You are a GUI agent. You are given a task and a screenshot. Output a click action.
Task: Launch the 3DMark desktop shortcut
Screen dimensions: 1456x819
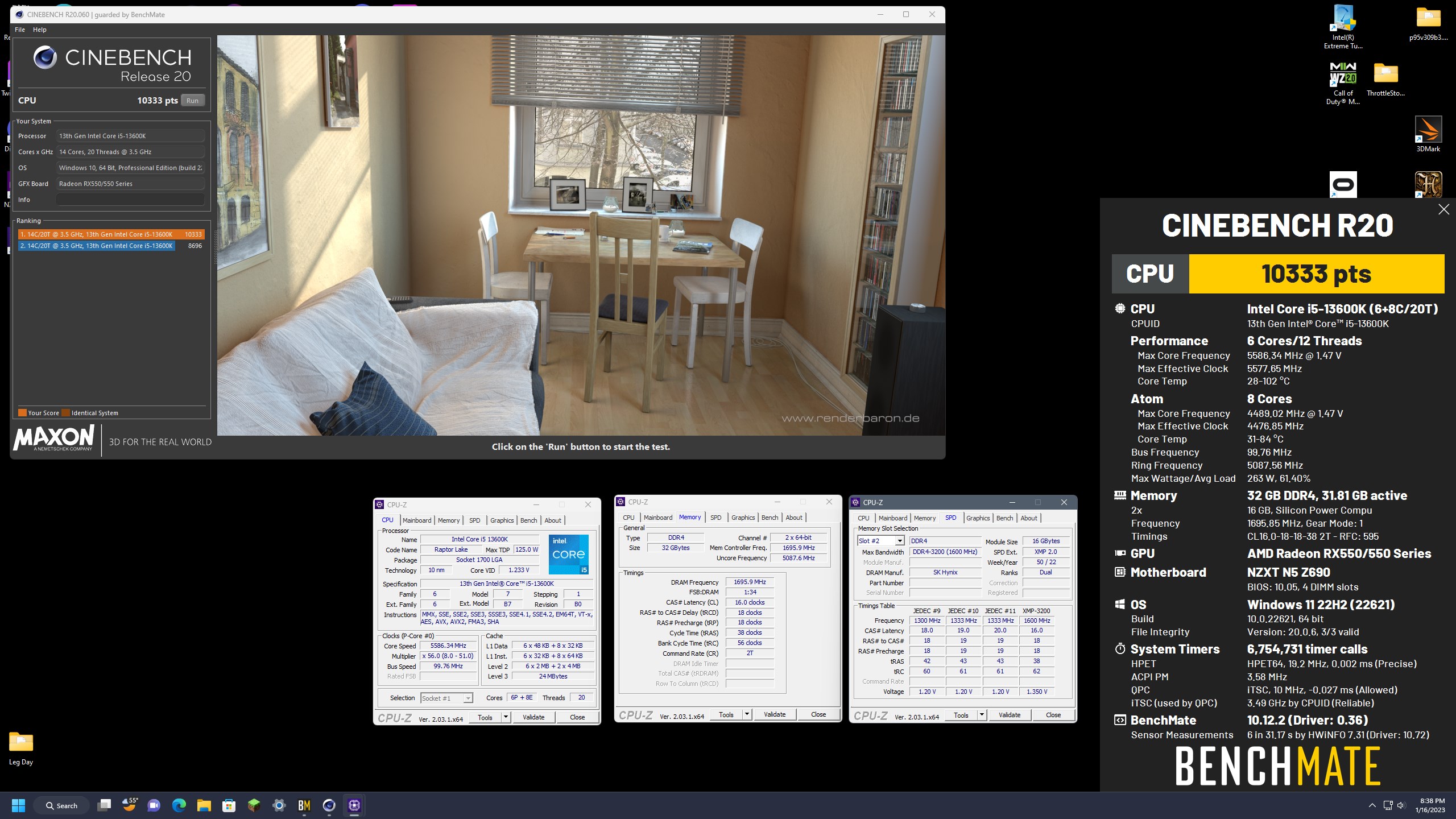point(1428,134)
